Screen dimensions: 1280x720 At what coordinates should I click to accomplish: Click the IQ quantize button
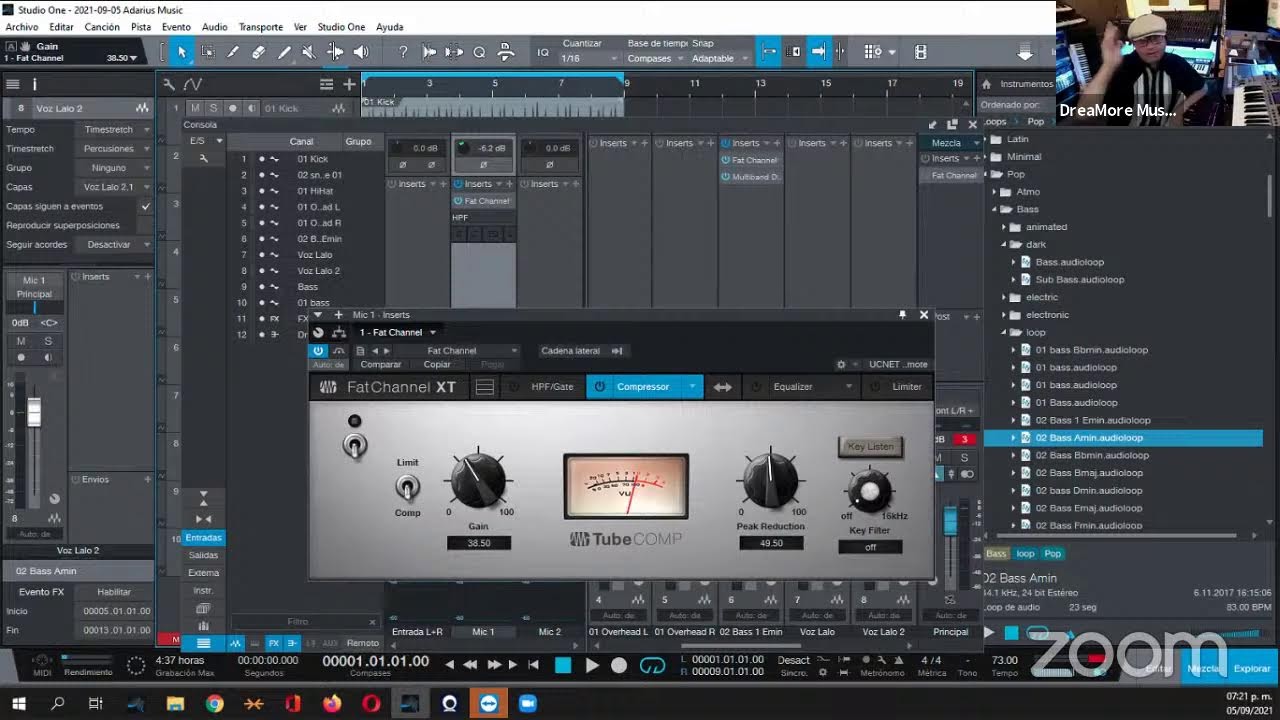pos(543,52)
